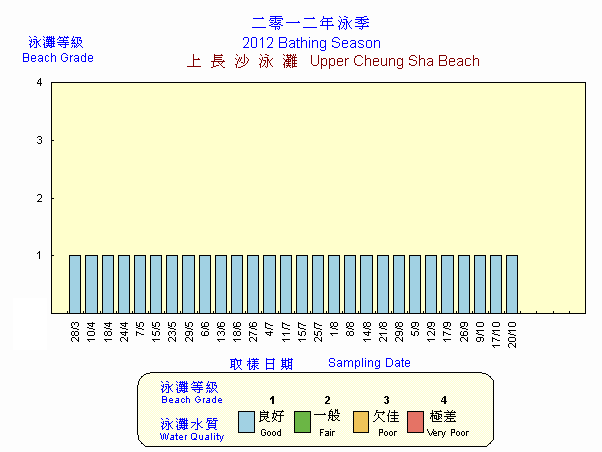Click y-axis tick value 4
602x452 pixels.
pos(39,82)
